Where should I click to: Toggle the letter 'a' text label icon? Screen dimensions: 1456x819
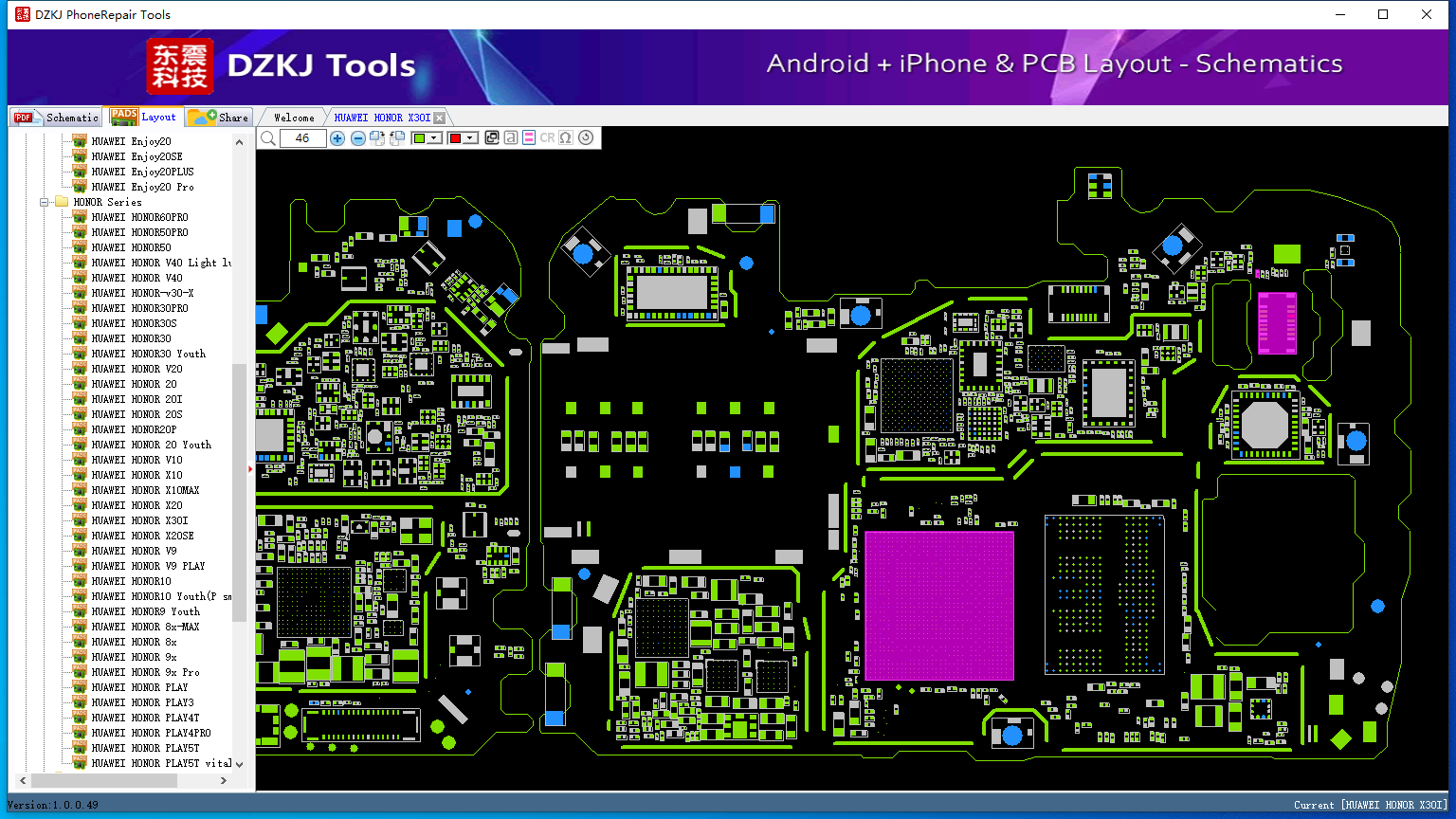[511, 138]
